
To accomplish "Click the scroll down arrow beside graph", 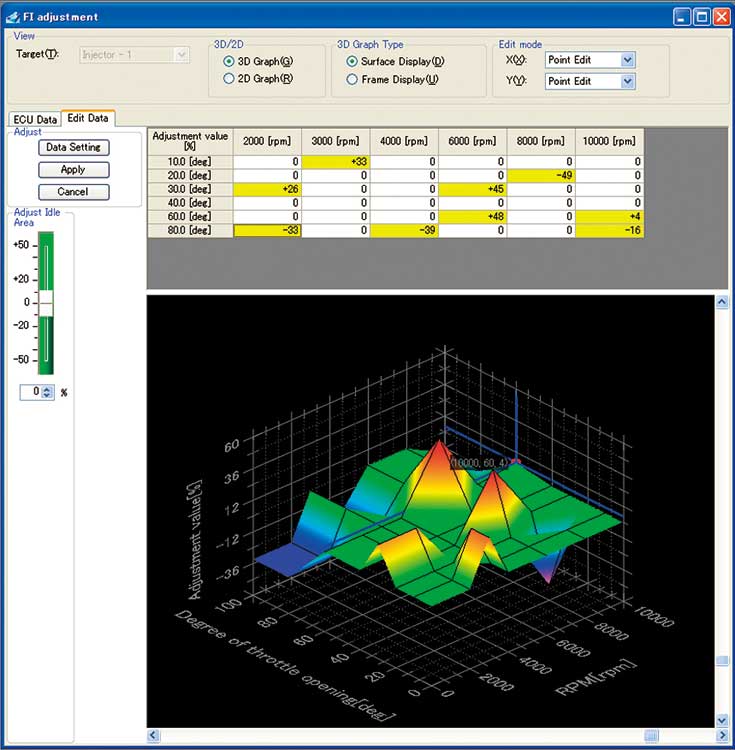I will (x=720, y=719).
